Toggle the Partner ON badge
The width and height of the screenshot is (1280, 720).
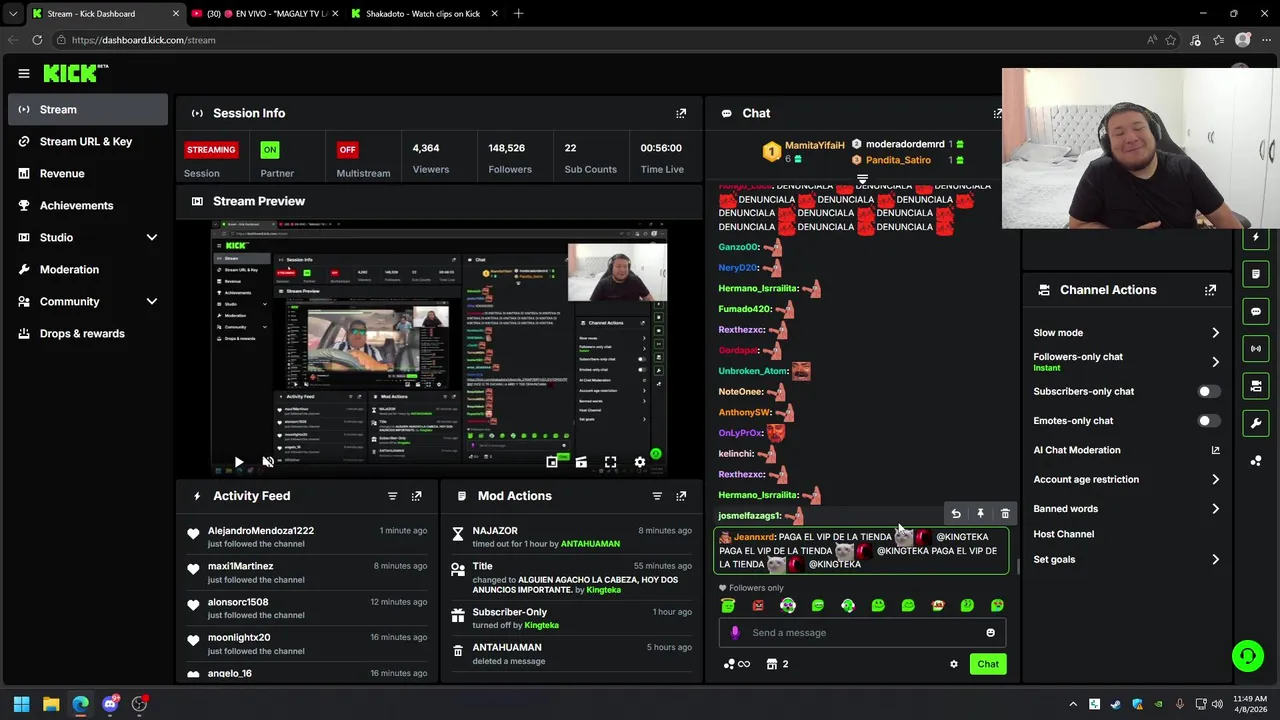point(269,150)
